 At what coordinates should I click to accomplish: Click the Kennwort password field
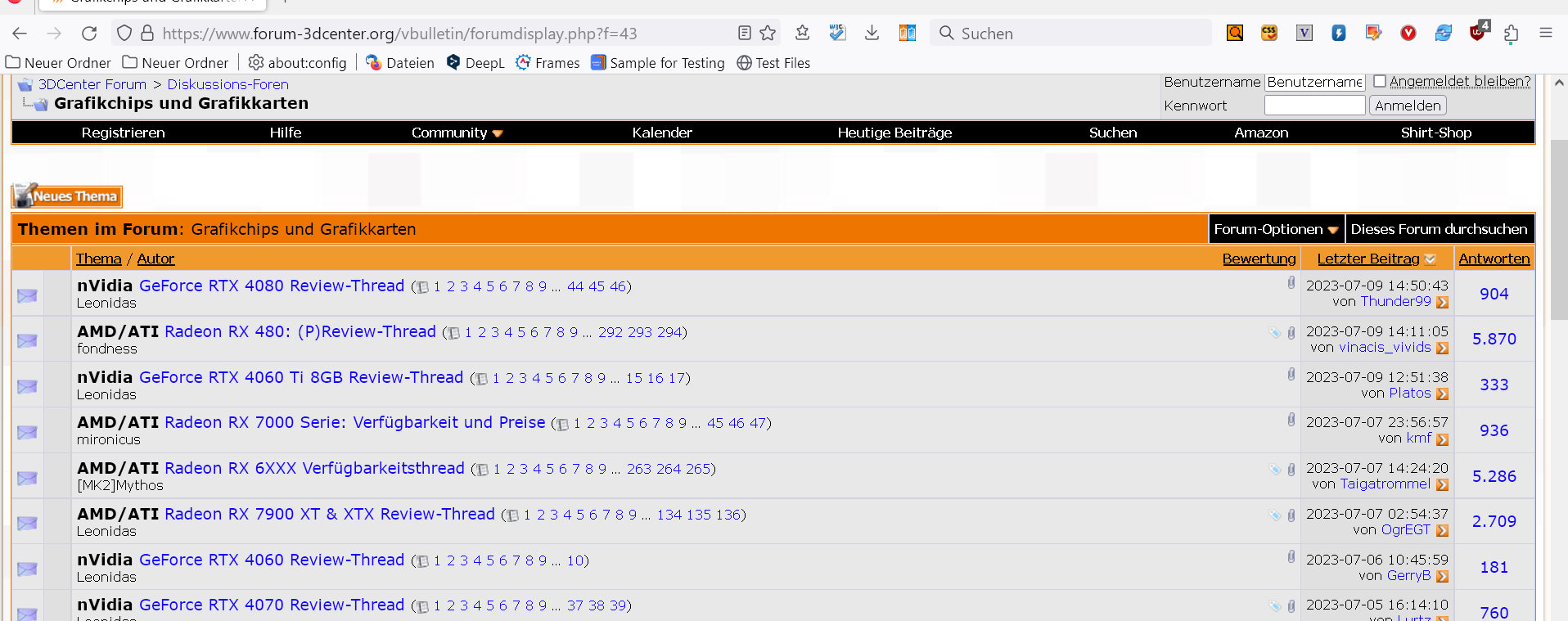coord(1315,106)
